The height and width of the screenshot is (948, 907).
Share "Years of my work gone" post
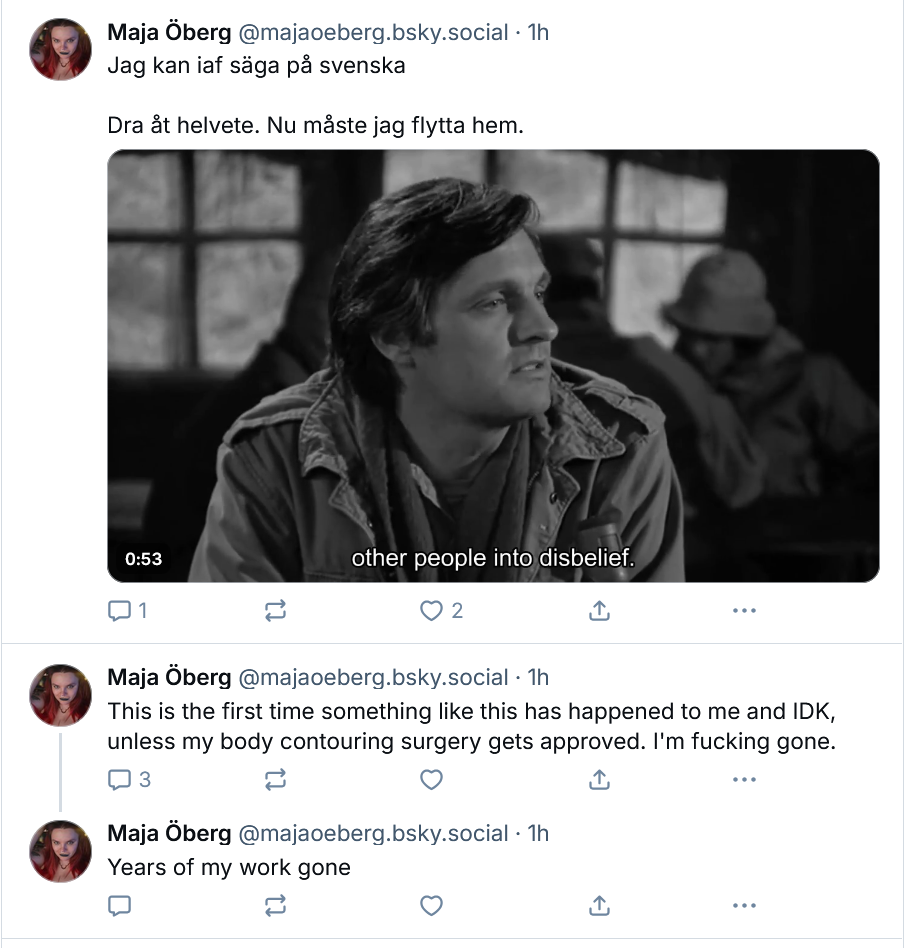coord(599,906)
